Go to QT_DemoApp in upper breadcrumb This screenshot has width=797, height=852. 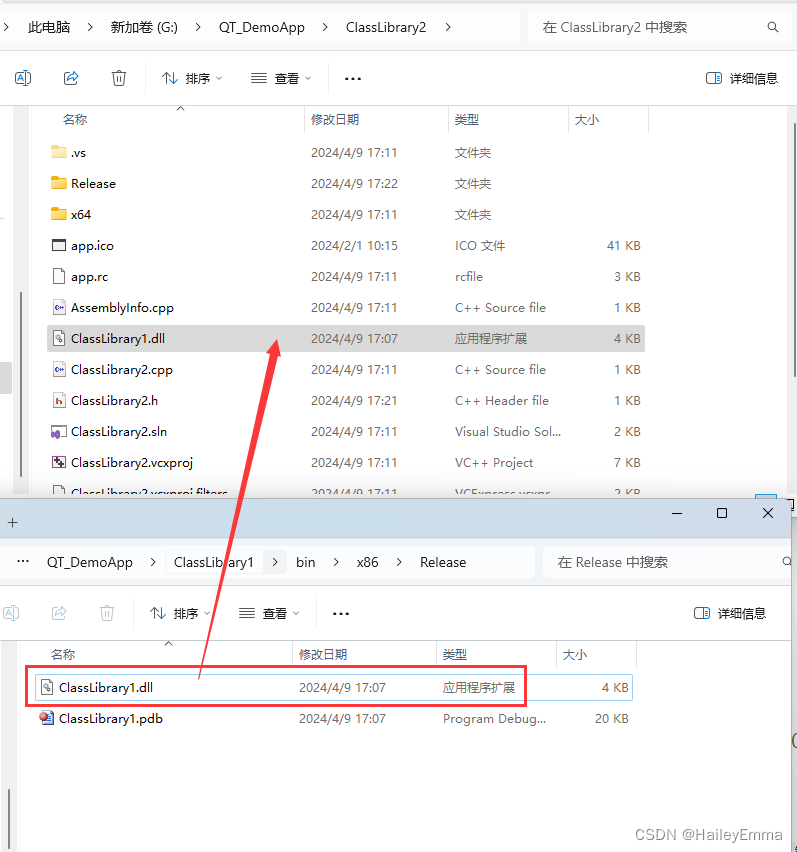click(x=261, y=27)
